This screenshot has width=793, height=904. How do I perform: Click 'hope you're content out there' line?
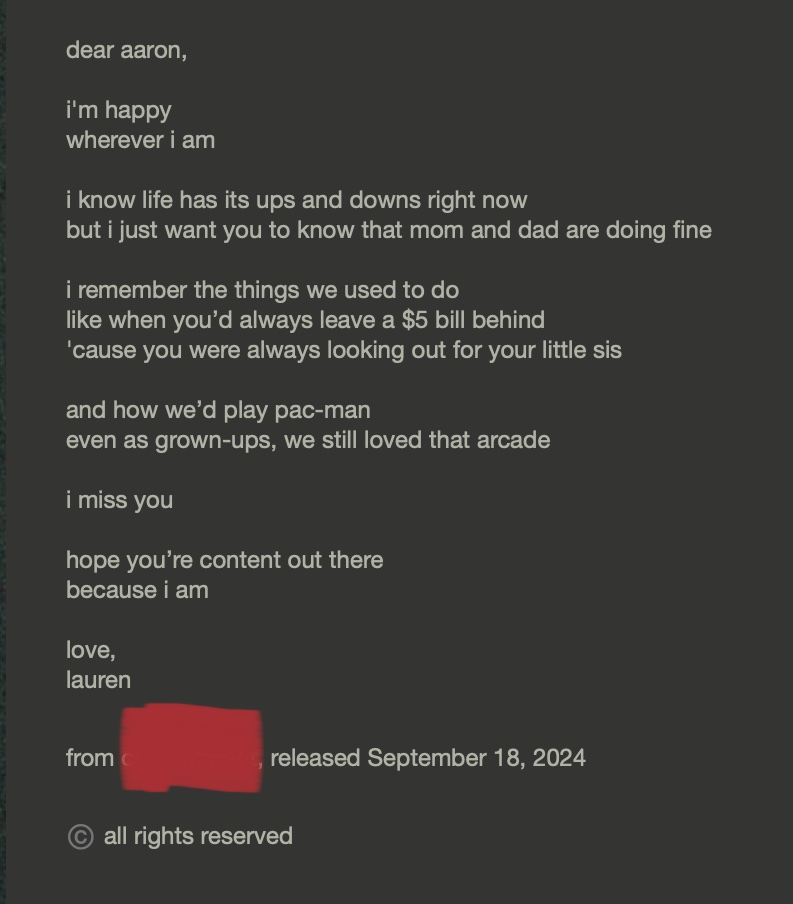click(x=224, y=560)
